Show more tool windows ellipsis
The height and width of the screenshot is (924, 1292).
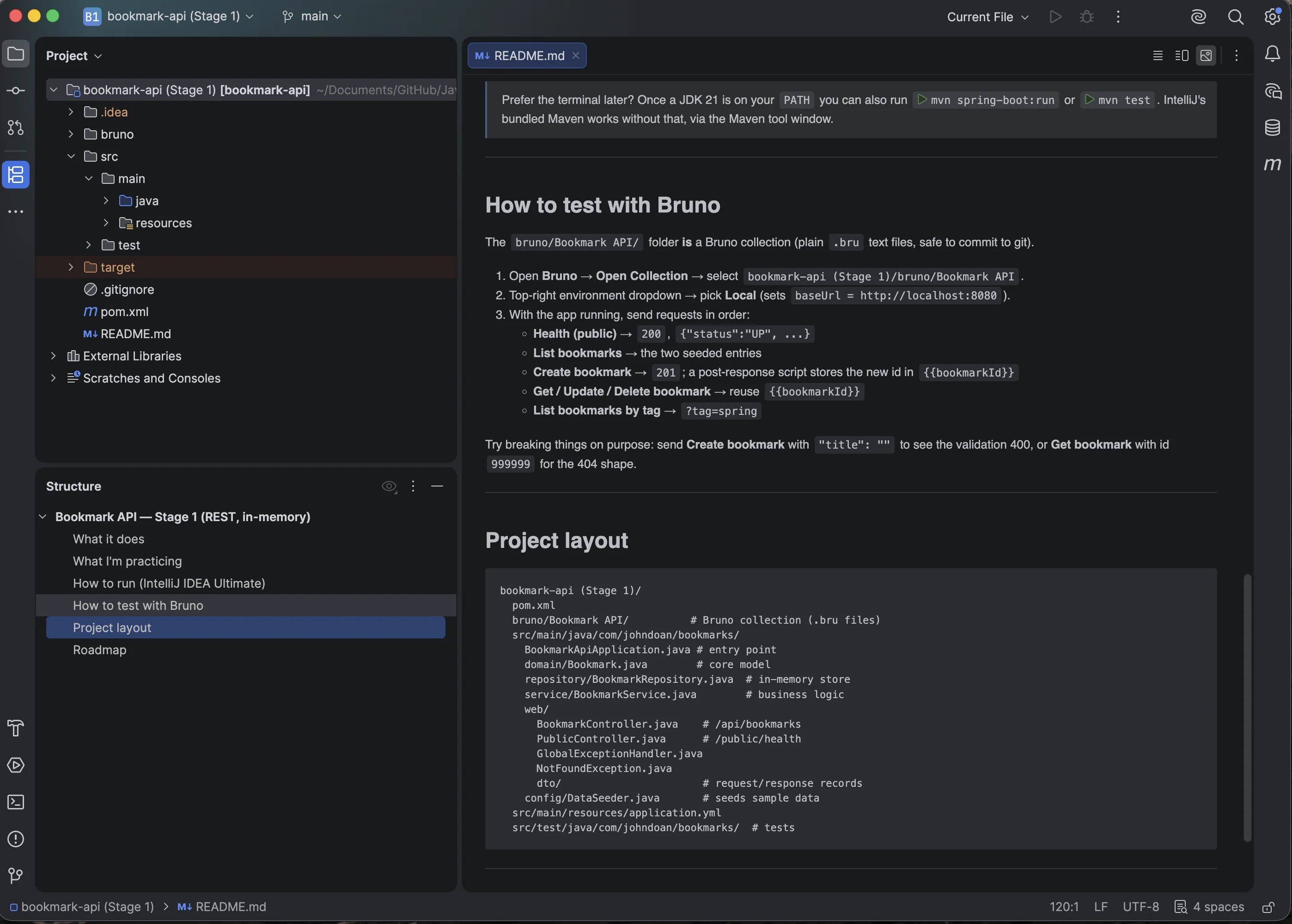[15, 212]
